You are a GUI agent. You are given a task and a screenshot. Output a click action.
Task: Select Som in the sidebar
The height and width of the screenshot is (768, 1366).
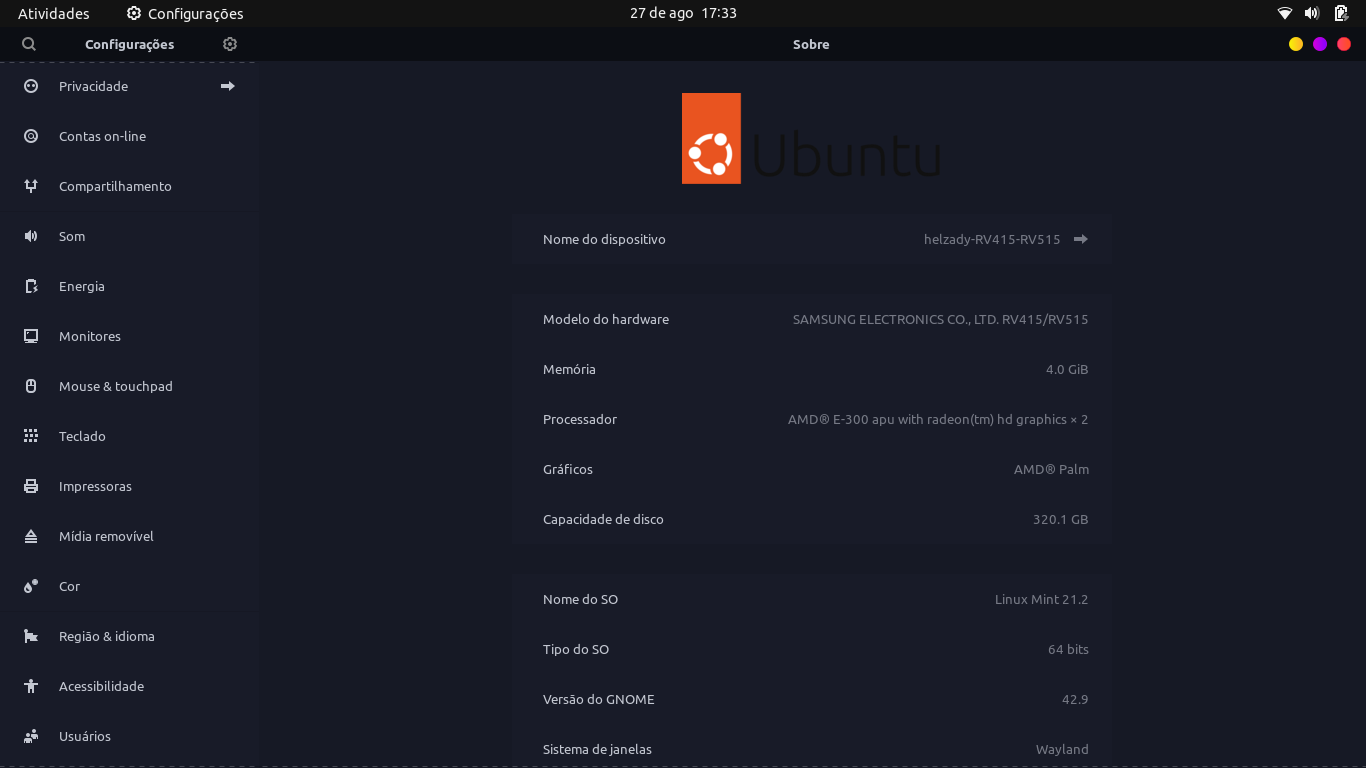129,236
